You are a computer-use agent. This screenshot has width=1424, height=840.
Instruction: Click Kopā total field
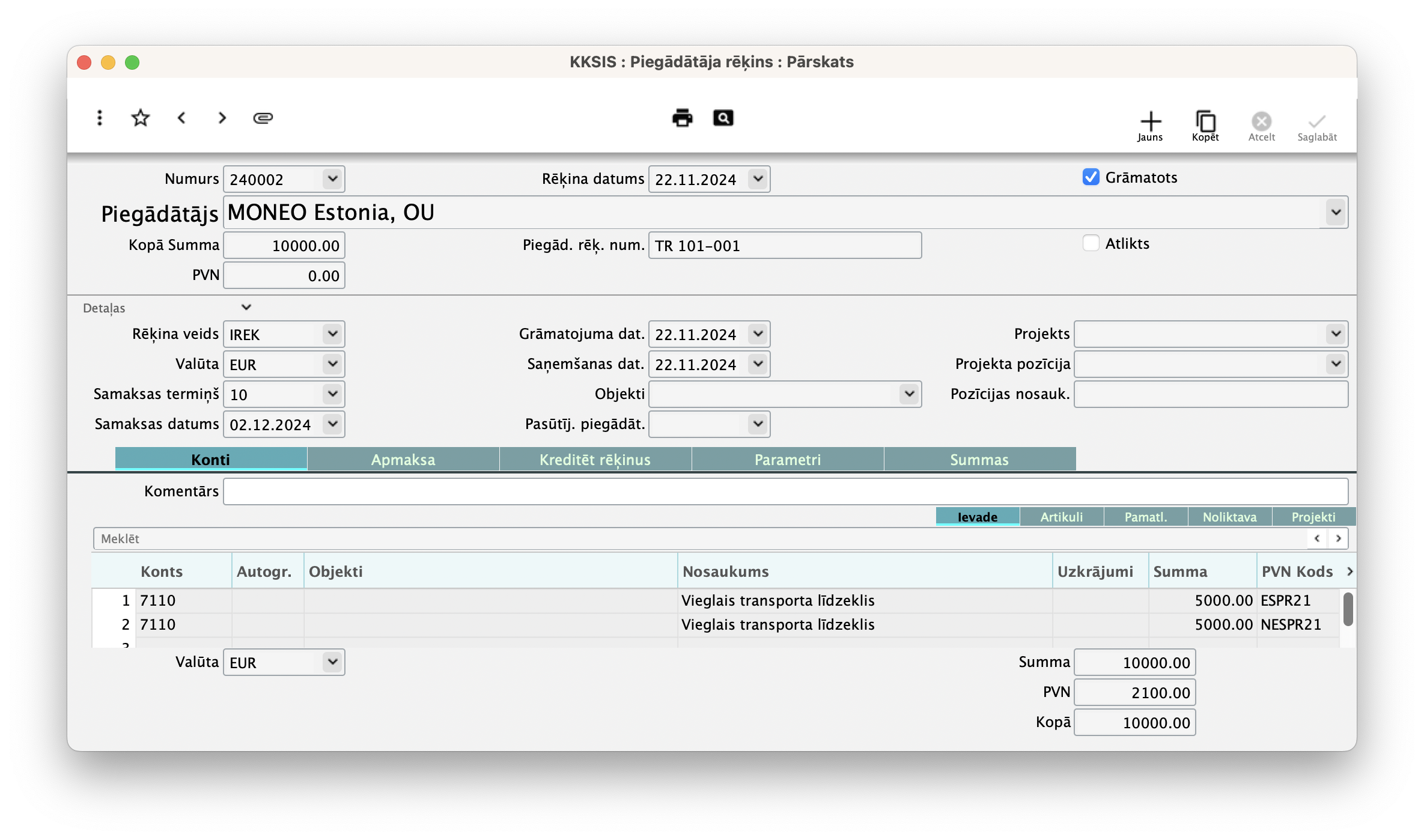[1135, 722]
